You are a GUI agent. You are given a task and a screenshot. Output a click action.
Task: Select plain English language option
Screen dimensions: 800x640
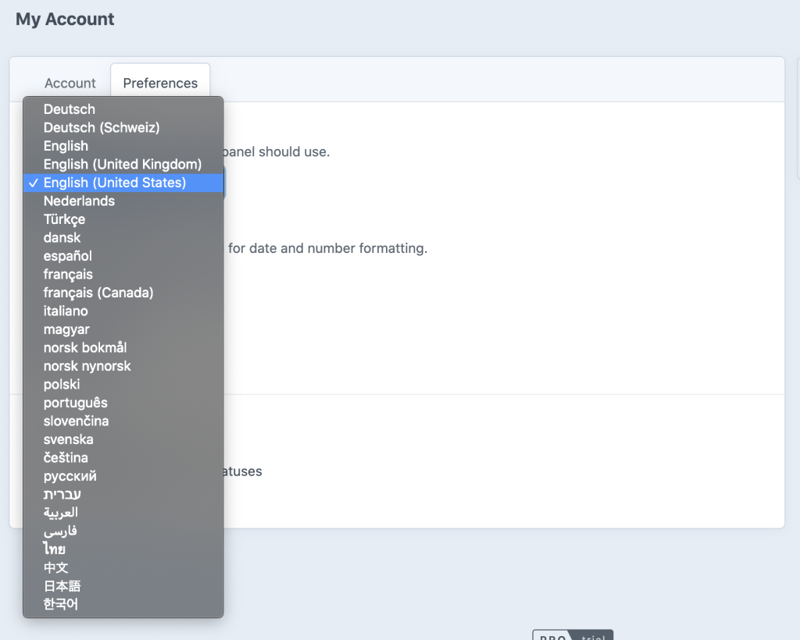66,146
